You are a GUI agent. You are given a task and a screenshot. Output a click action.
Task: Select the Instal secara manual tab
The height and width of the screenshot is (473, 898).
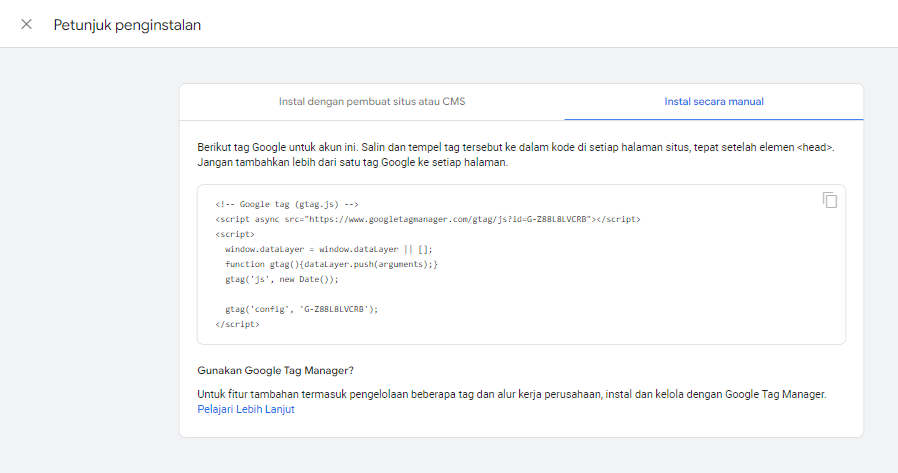[714, 101]
